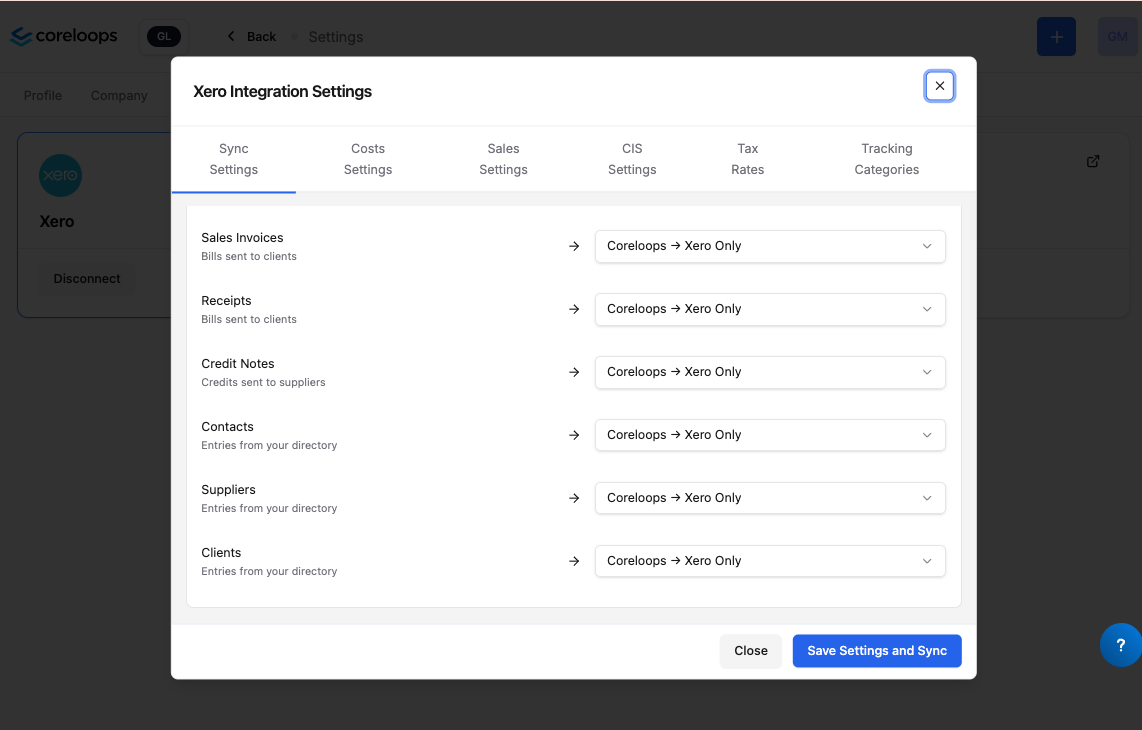Viewport: 1142px width, 730px height.
Task: Open the Receipts sync direction dropdown
Action: pos(770,310)
